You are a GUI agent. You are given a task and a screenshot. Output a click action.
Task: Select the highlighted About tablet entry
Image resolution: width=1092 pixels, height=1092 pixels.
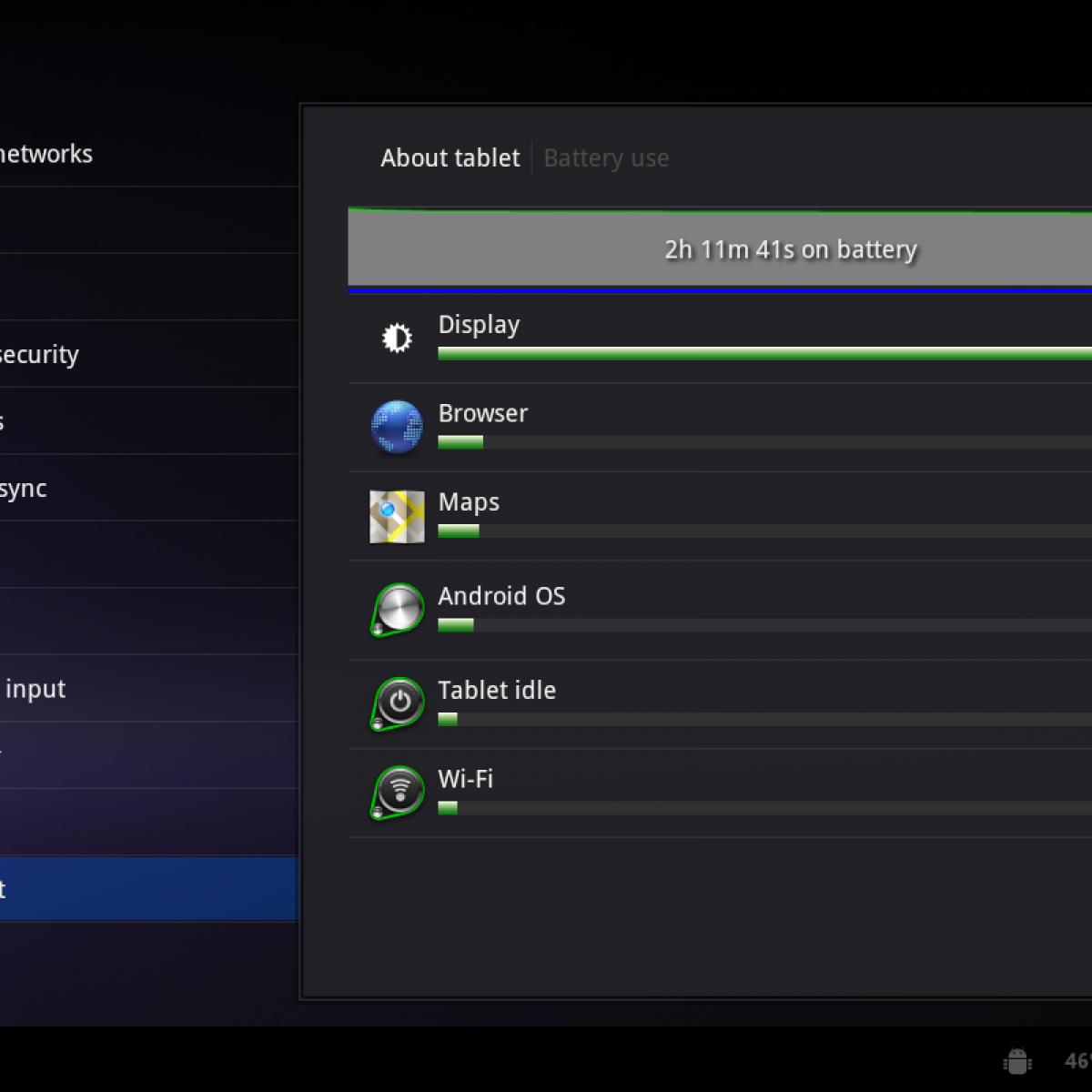coord(146,889)
